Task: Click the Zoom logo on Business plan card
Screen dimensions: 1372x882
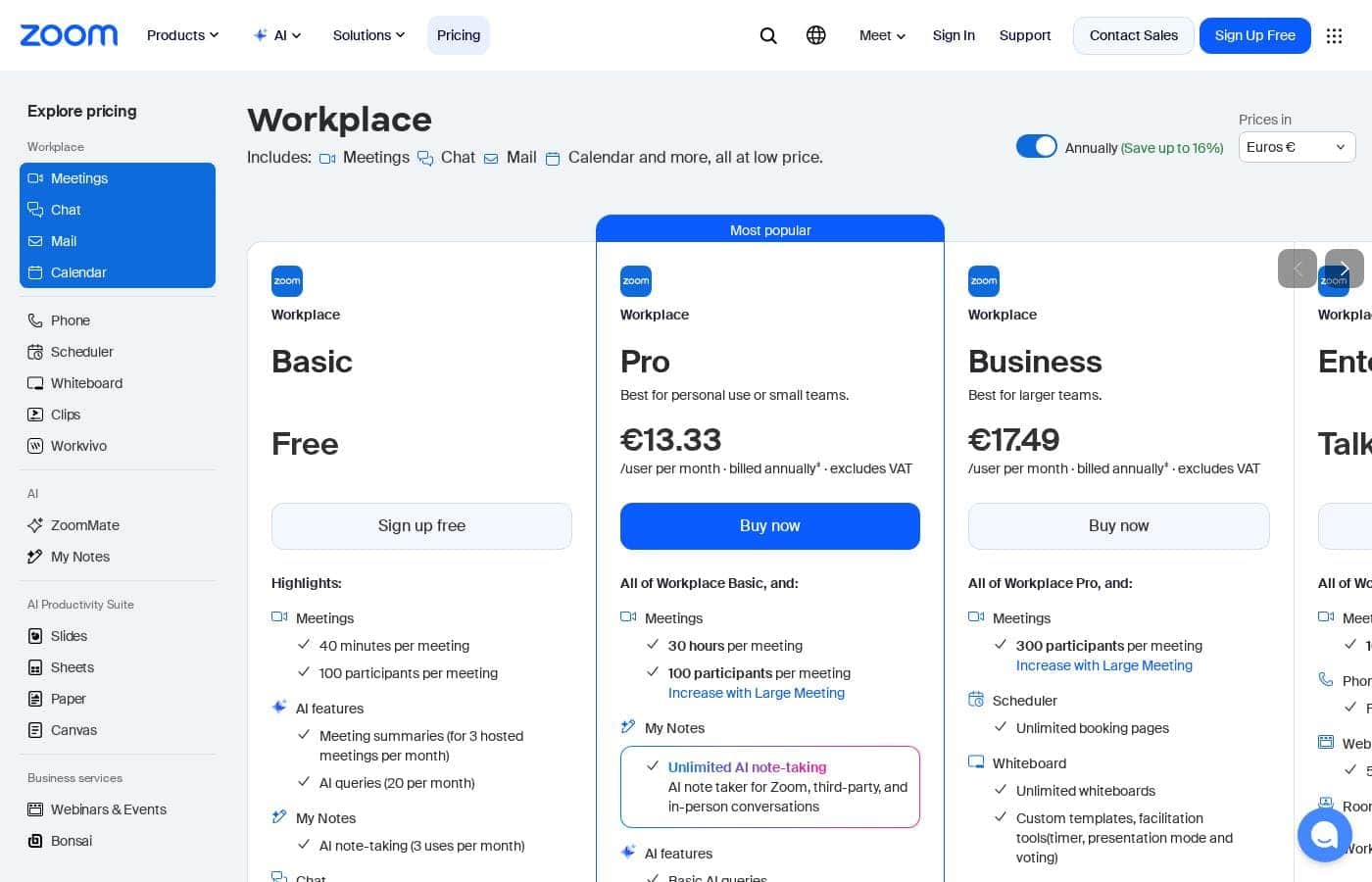Action: [x=984, y=281]
